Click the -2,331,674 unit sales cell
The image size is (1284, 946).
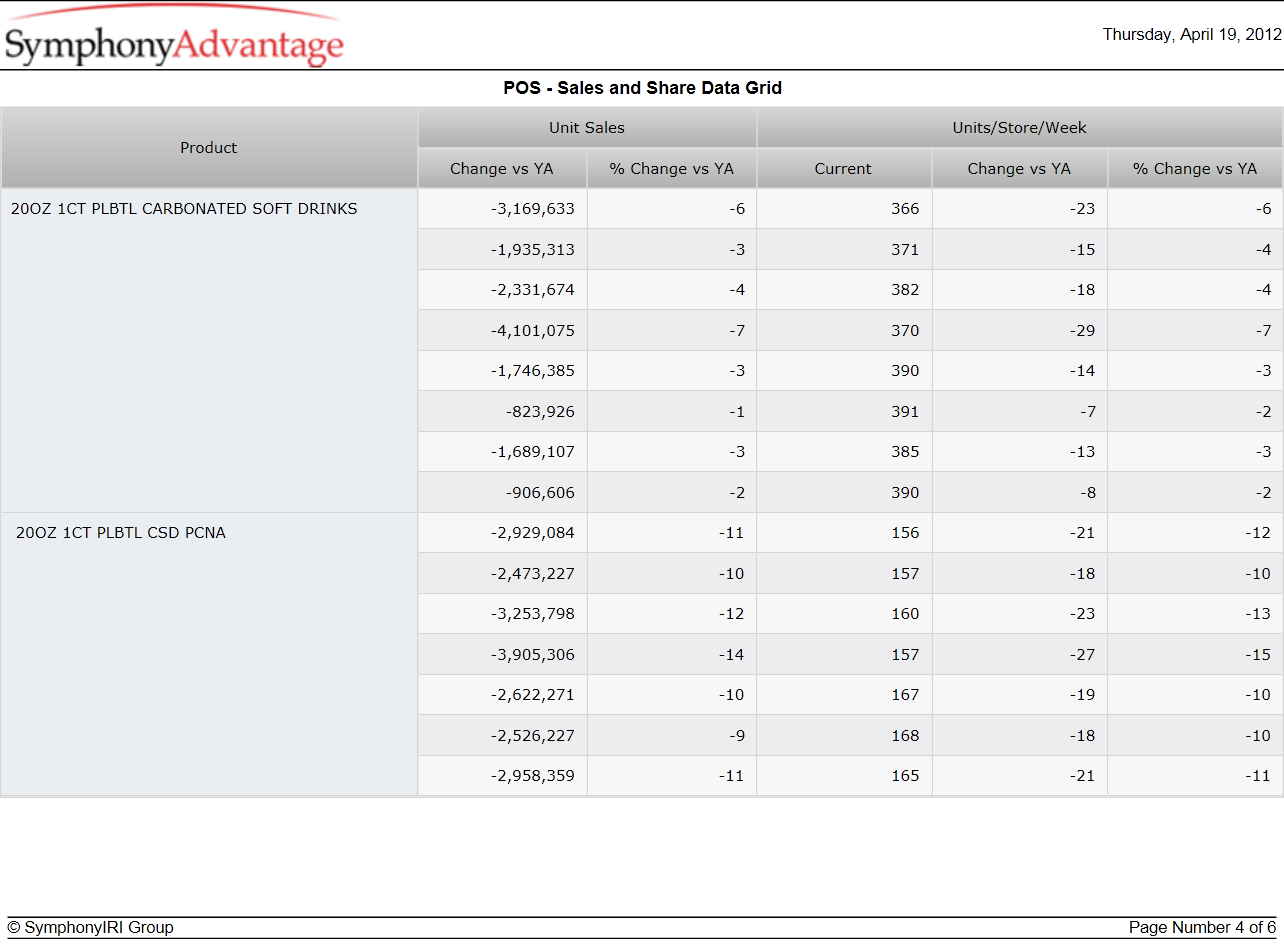502,290
